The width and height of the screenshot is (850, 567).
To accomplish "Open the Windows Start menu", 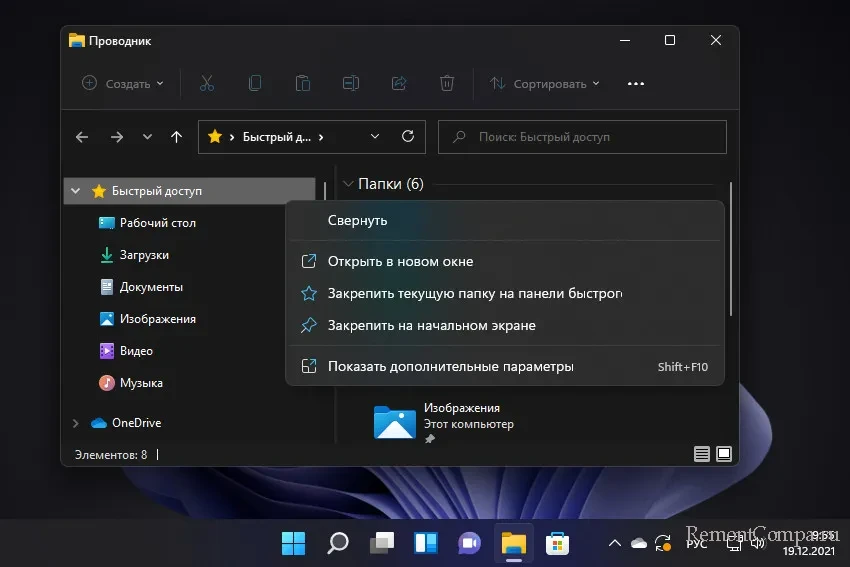I will 294,543.
